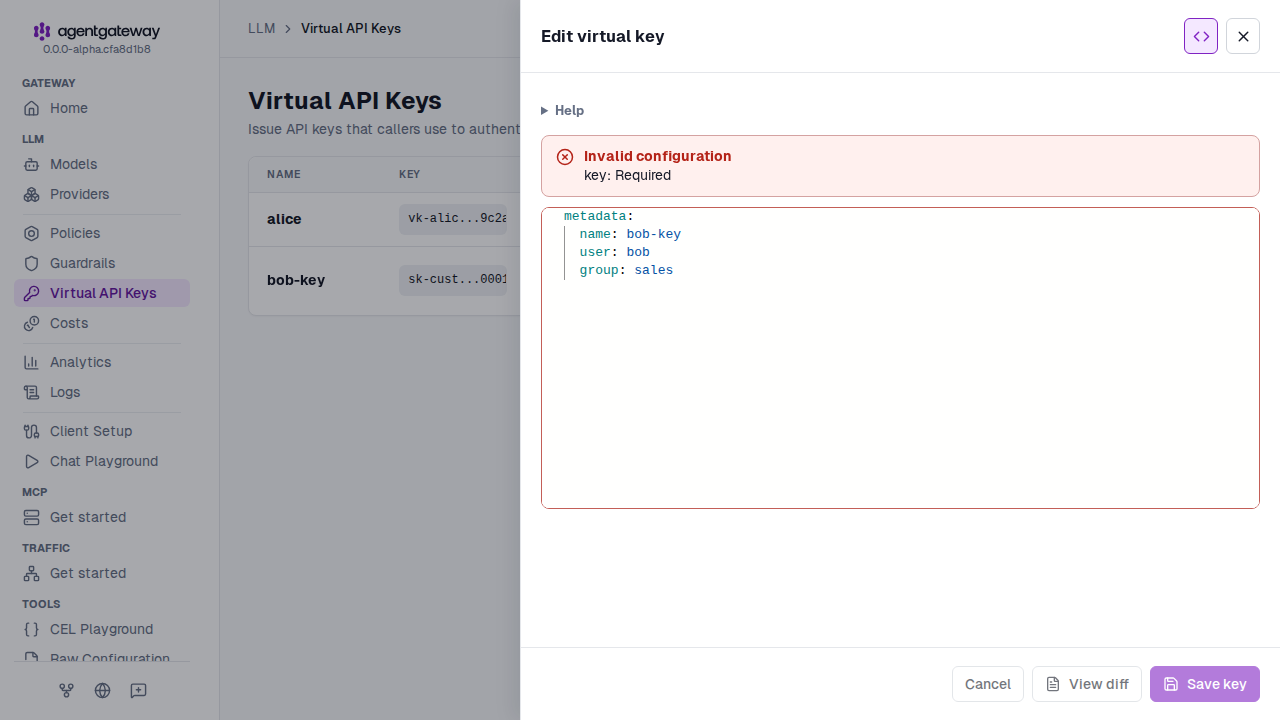1280x720 pixels.
Task: Click Save key button
Action: 1205,684
